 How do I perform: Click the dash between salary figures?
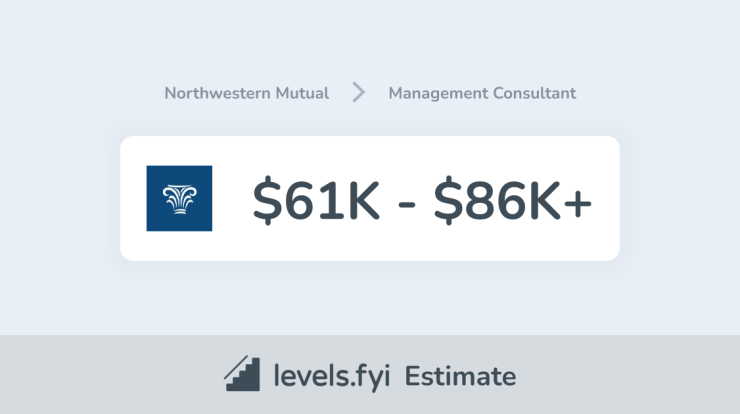pos(406,204)
